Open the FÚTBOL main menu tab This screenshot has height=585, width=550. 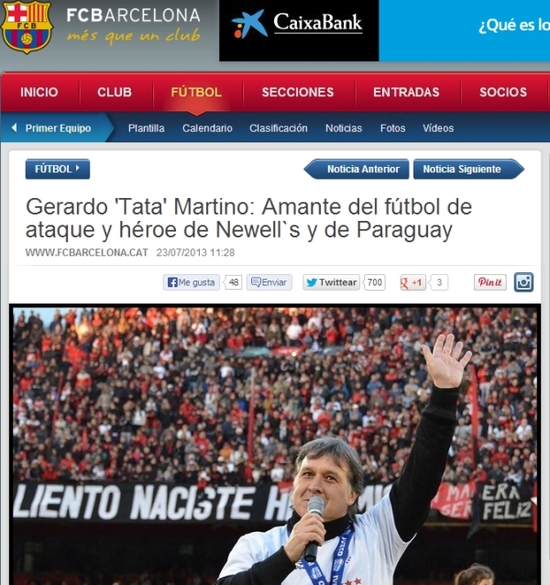[196, 92]
